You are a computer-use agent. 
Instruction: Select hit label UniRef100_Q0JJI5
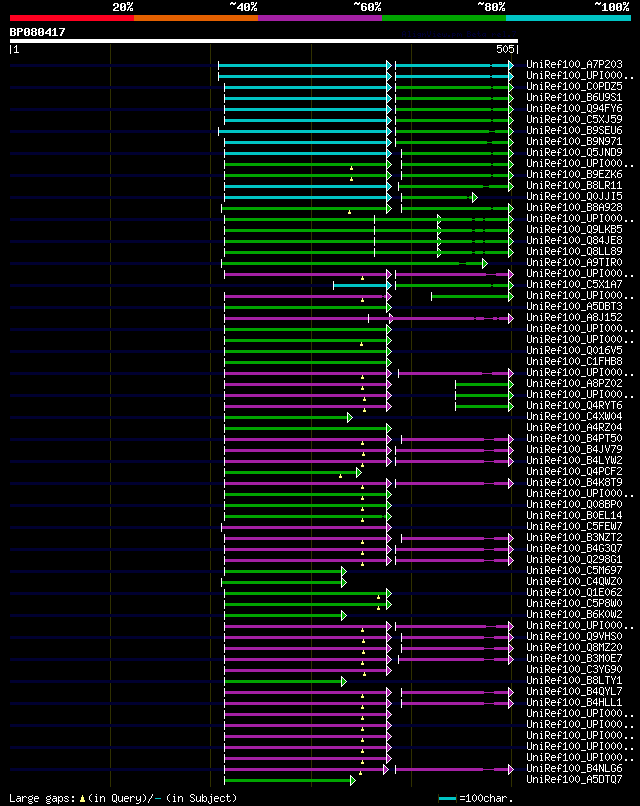click(x=574, y=196)
